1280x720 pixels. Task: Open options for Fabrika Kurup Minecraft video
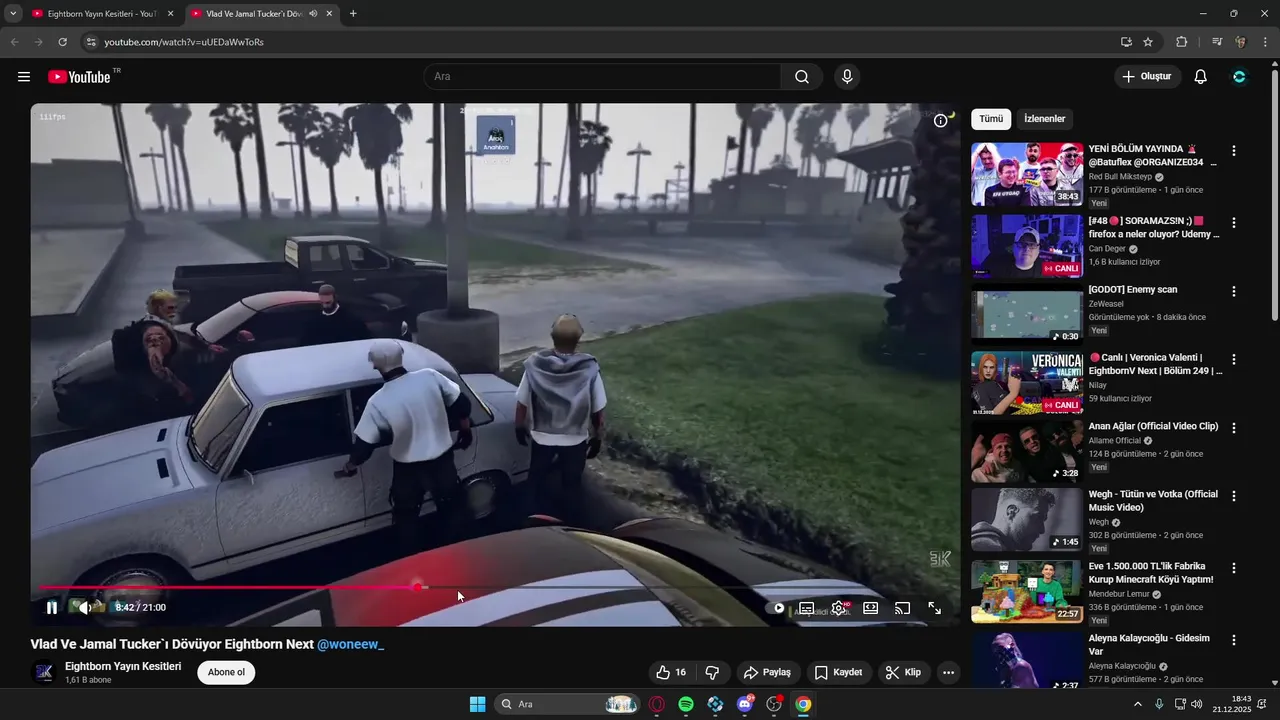click(x=1234, y=568)
